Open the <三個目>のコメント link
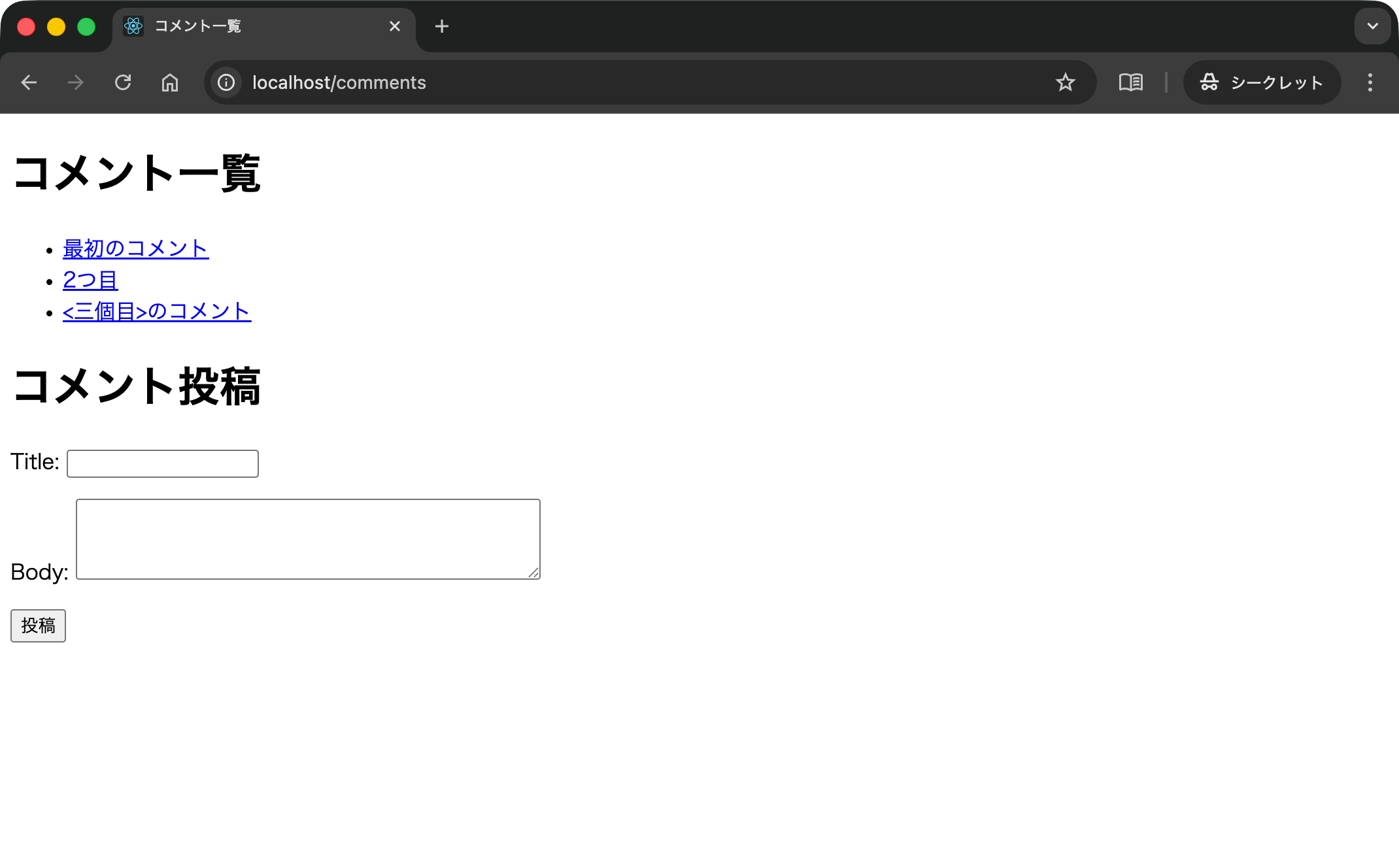This screenshot has height=868, width=1399. point(156,312)
